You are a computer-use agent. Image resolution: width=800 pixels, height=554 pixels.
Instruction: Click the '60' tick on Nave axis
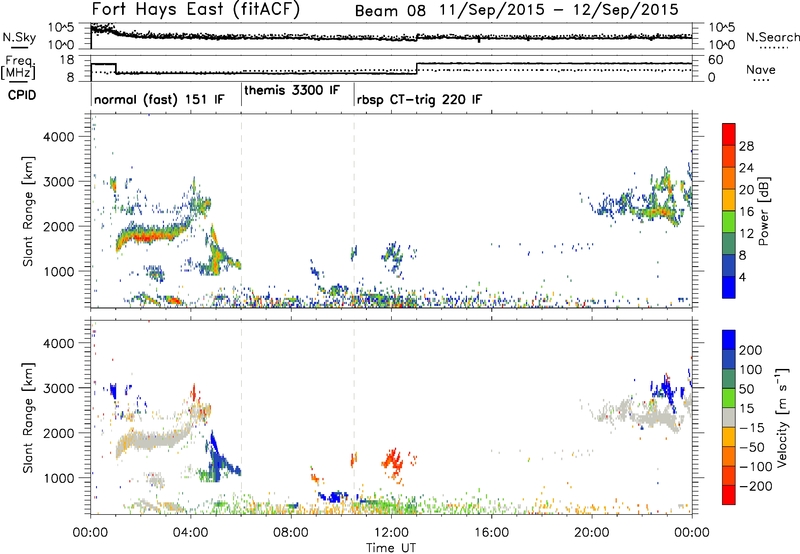click(x=716, y=60)
